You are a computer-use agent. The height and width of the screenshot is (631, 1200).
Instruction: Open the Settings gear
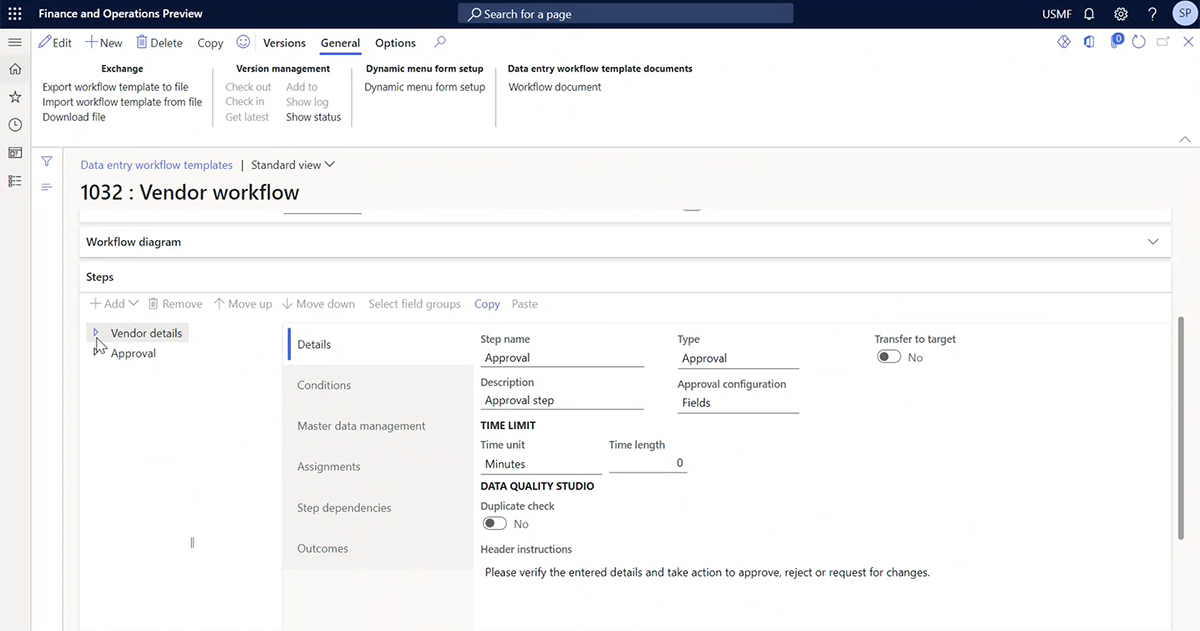[x=1120, y=13]
